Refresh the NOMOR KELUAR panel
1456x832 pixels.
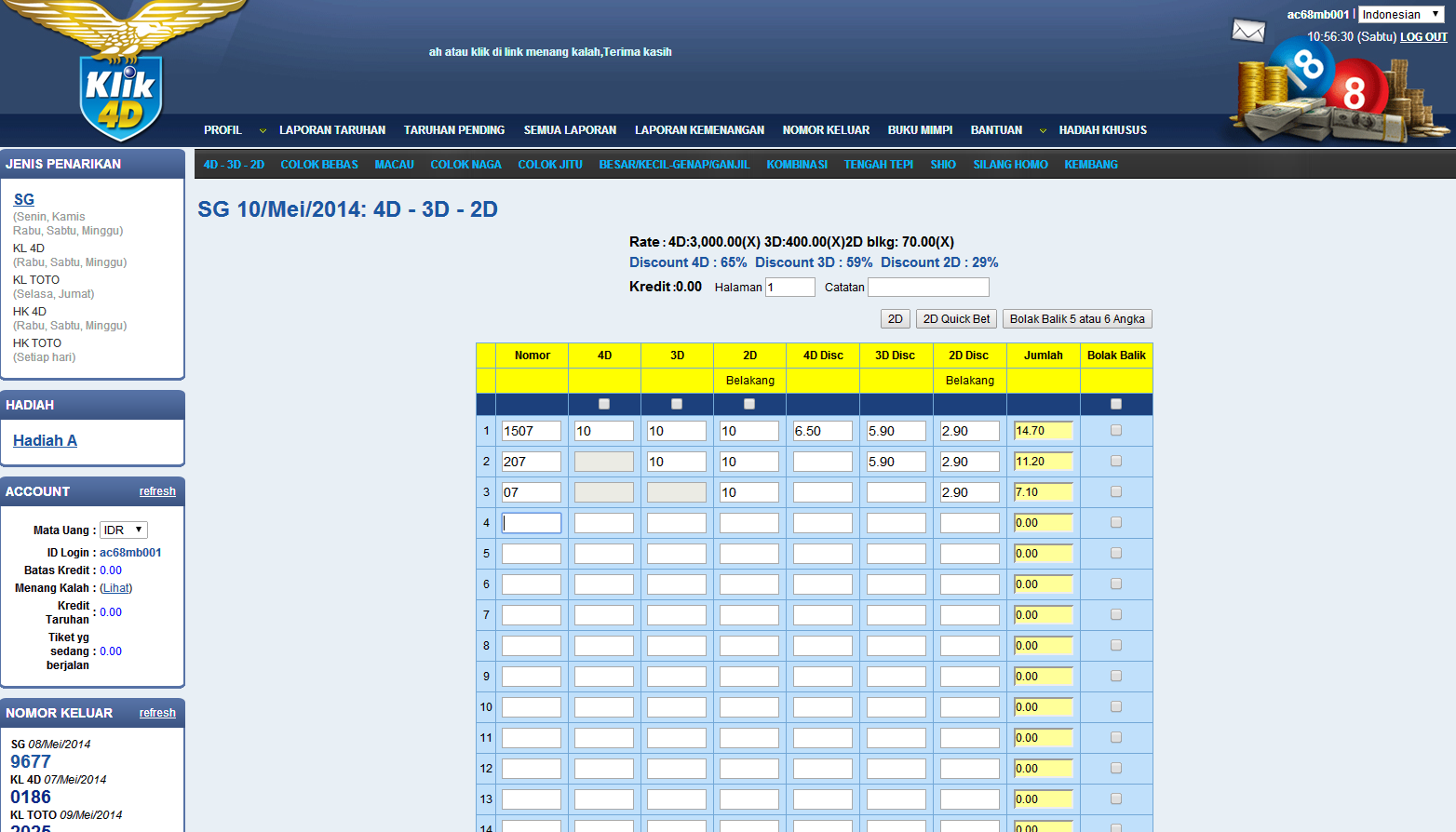tap(157, 713)
